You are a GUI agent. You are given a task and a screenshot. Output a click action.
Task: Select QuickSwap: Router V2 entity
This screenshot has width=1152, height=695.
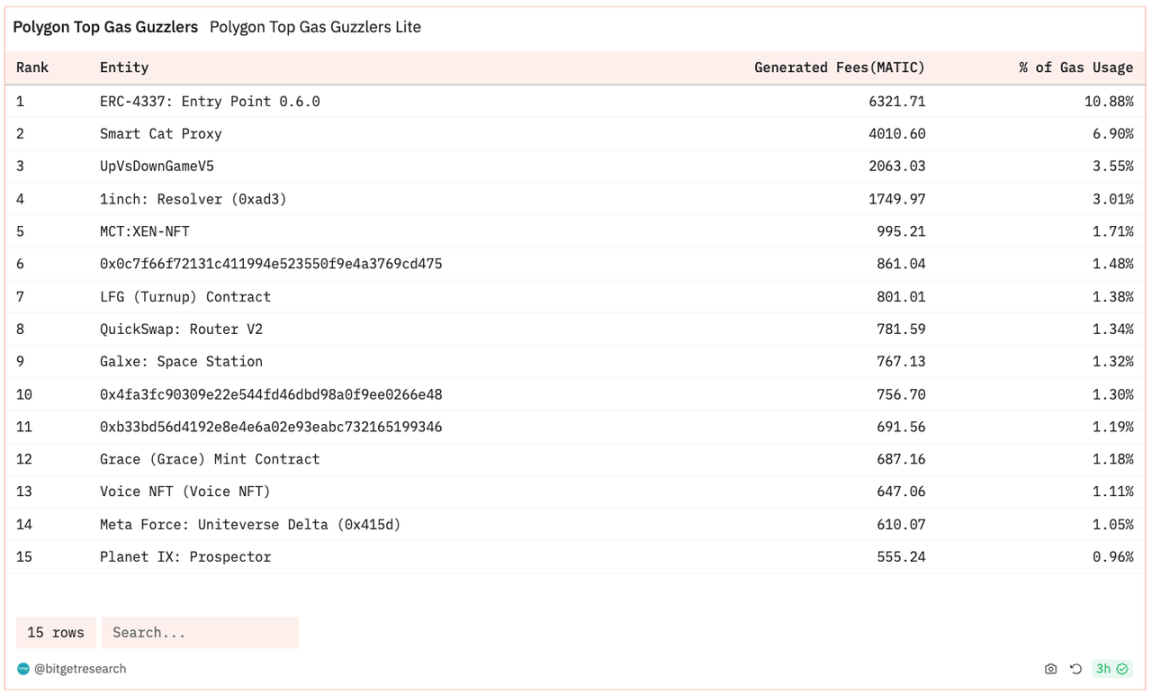(181, 329)
